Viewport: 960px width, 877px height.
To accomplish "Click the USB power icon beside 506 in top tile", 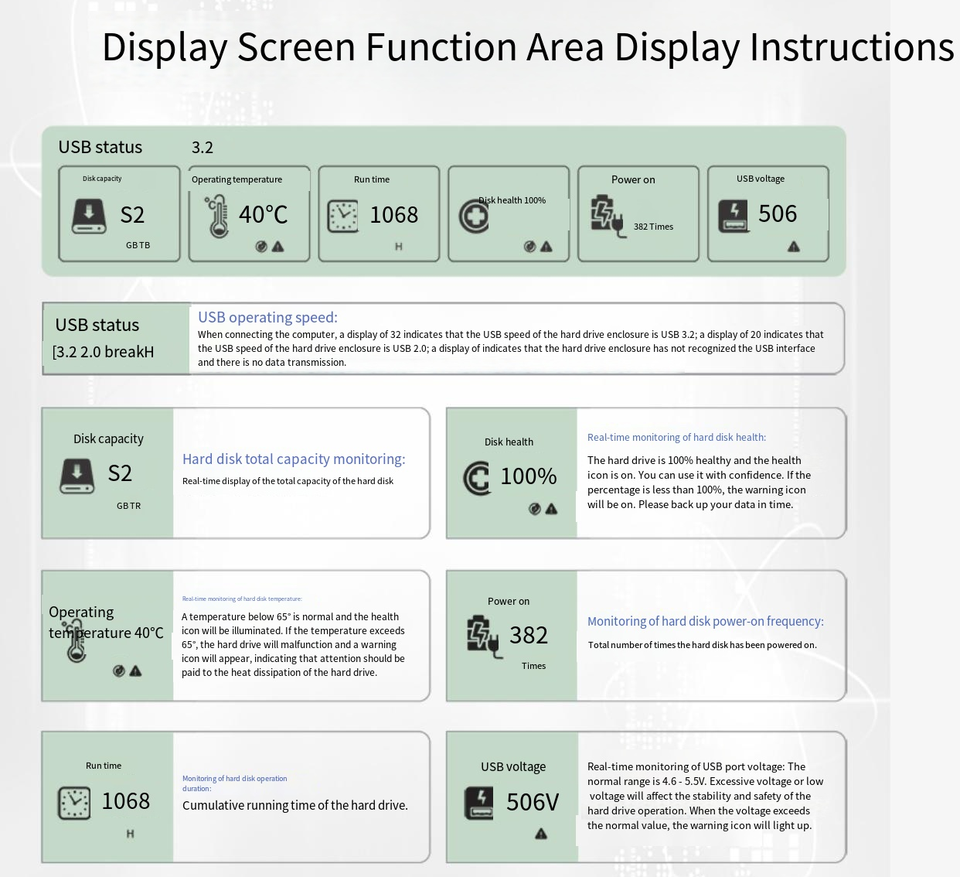I will (x=733, y=216).
